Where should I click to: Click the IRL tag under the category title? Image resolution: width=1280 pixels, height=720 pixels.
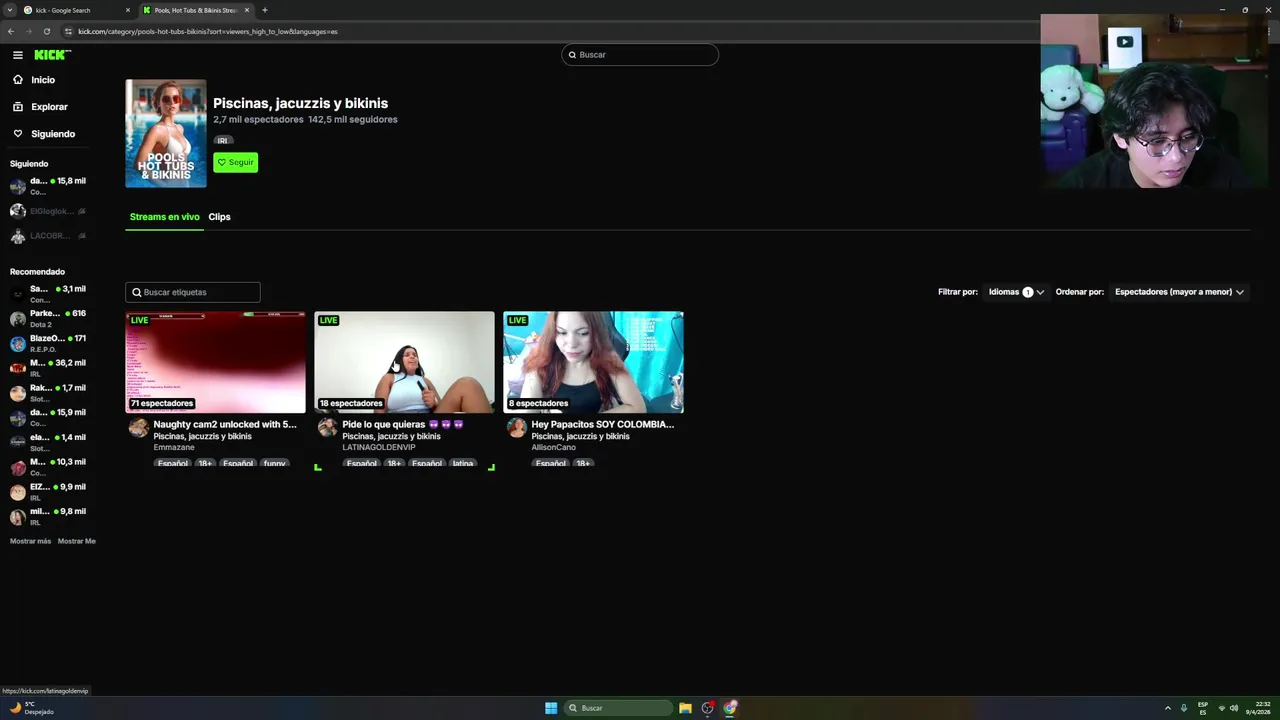click(223, 141)
